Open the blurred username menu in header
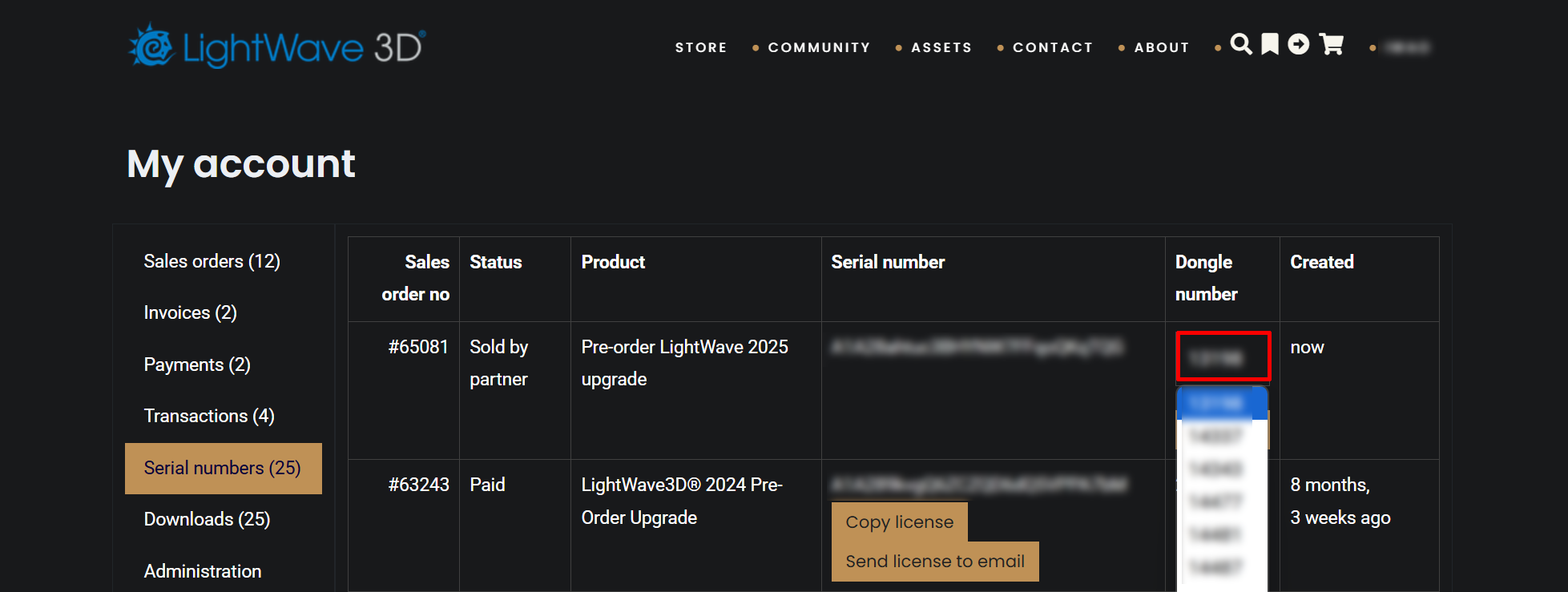Image resolution: width=1568 pixels, height=592 pixels. [1408, 47]
